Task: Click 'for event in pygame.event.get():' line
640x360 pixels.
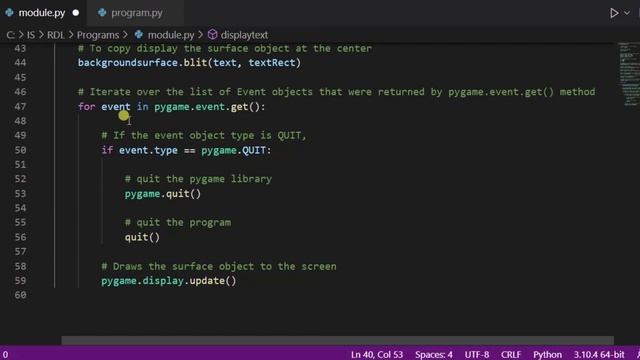Action: click(171, 107)
